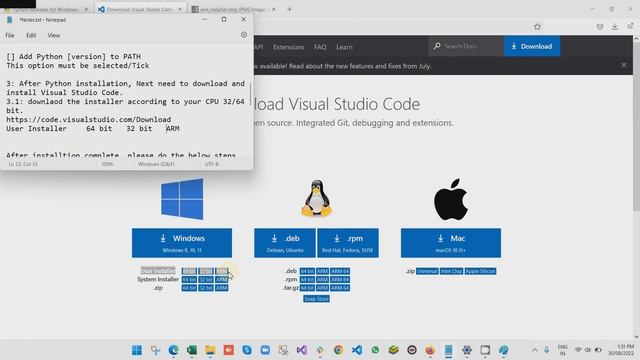Open WhatsApp from the taskbar
The height and width of the screenshot is (360, 640).
pyautogui.click(x=375, y=350)
